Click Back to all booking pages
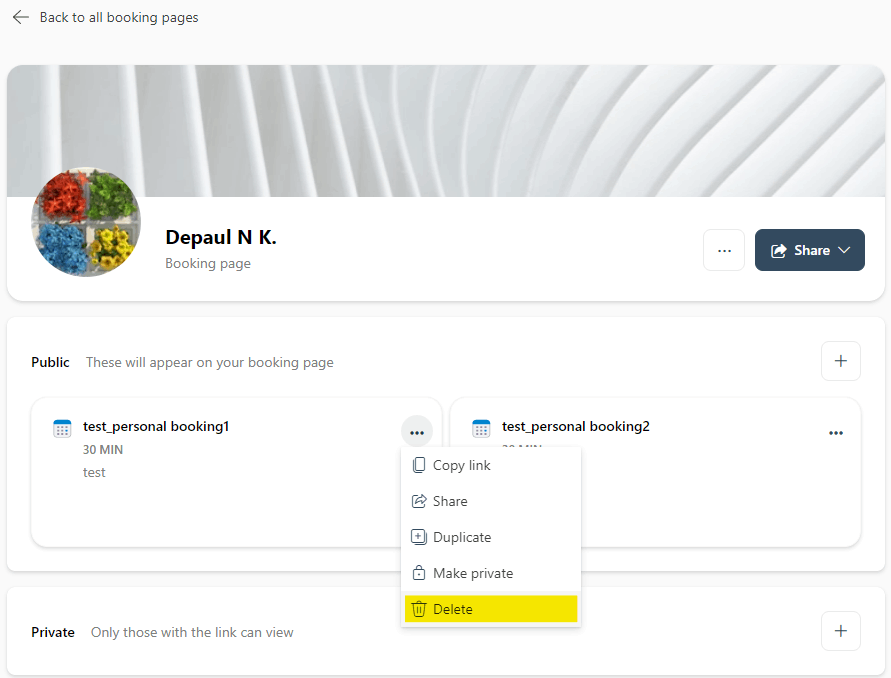The image size is (891, 678). click(x=119, y=17)
